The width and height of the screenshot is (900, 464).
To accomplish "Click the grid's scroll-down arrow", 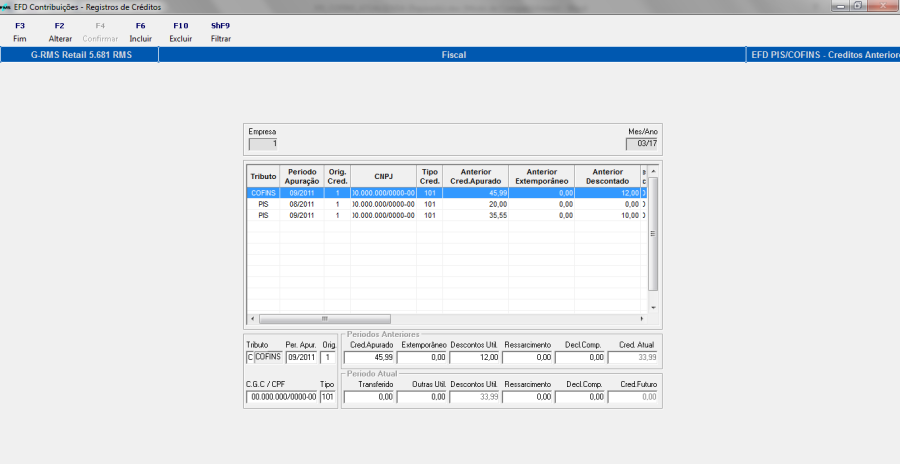I will pos(653,308).
